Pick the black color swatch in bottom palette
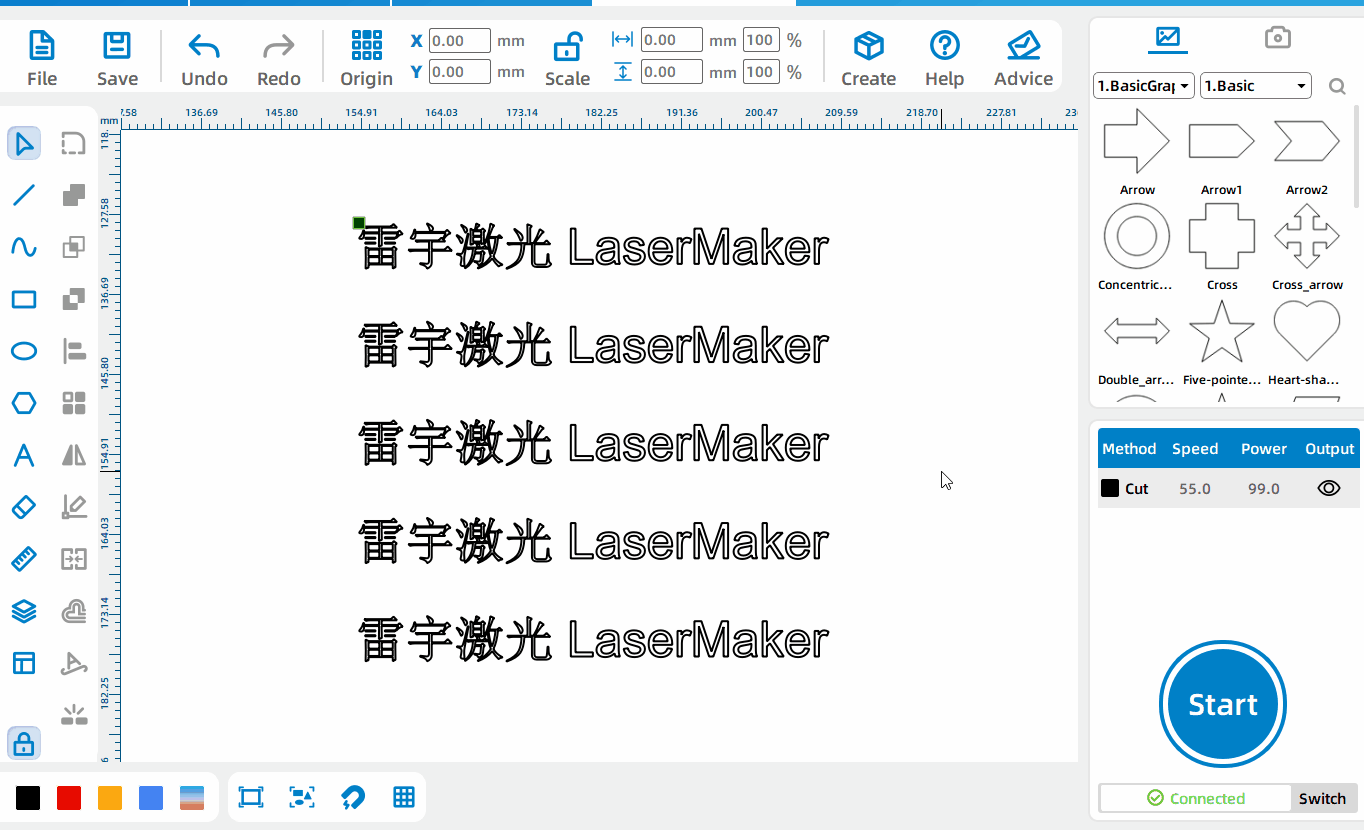The height and width of the screenshot is (830, 1364). (28, 797)
